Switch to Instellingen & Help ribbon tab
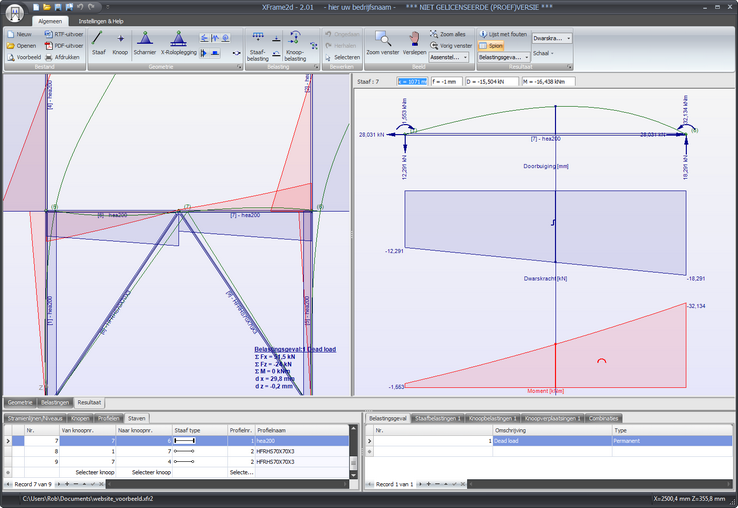738x508 pixels. coord(101,21)
